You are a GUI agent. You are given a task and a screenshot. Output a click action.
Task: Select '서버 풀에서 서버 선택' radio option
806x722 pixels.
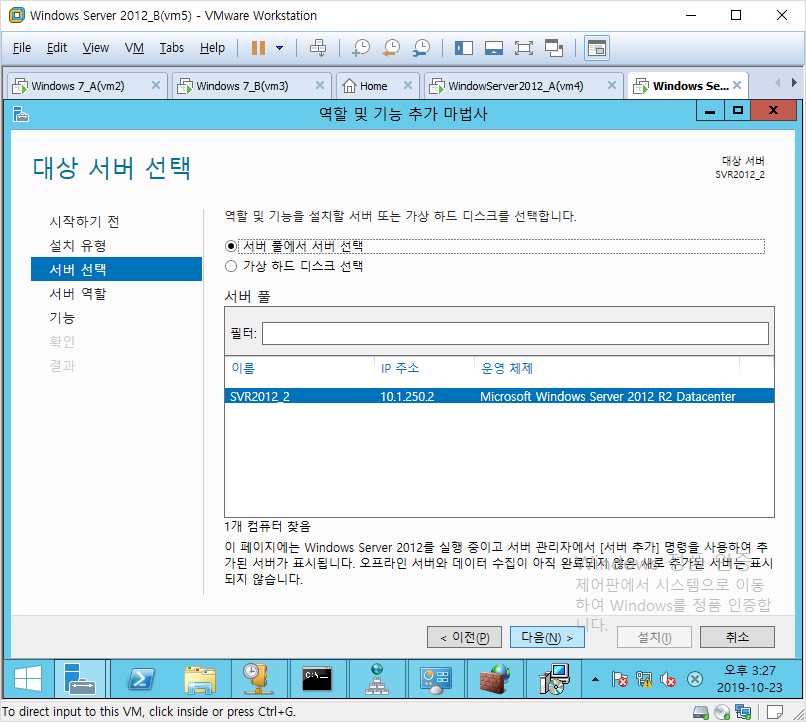click(231, 246)
